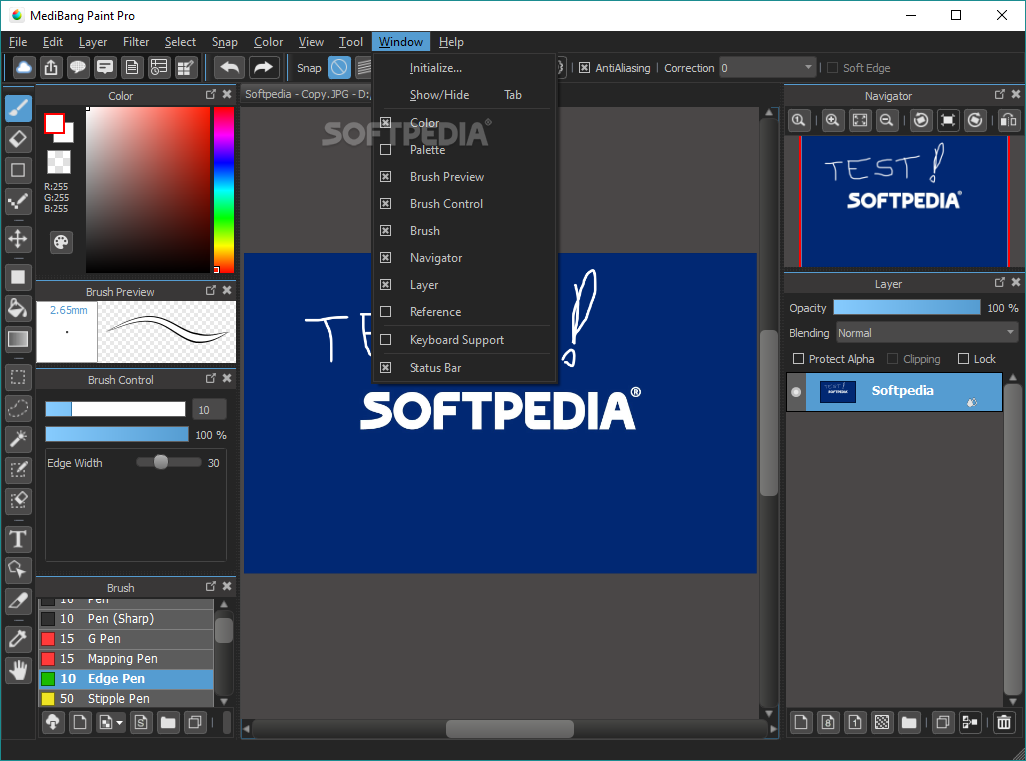
Task: Click the Navigator preview thumbnail
Action: click(x=904, y=202)
